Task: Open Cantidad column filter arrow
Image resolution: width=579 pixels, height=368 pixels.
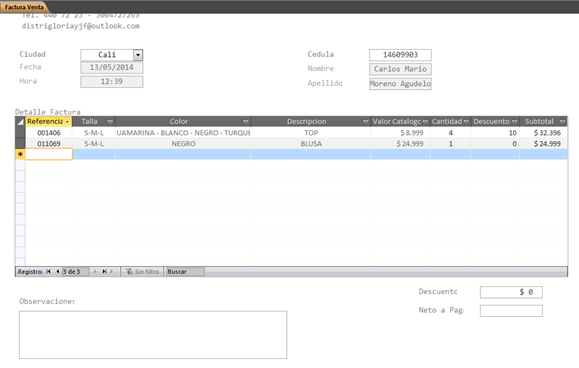Action: (x=466, y=121)
